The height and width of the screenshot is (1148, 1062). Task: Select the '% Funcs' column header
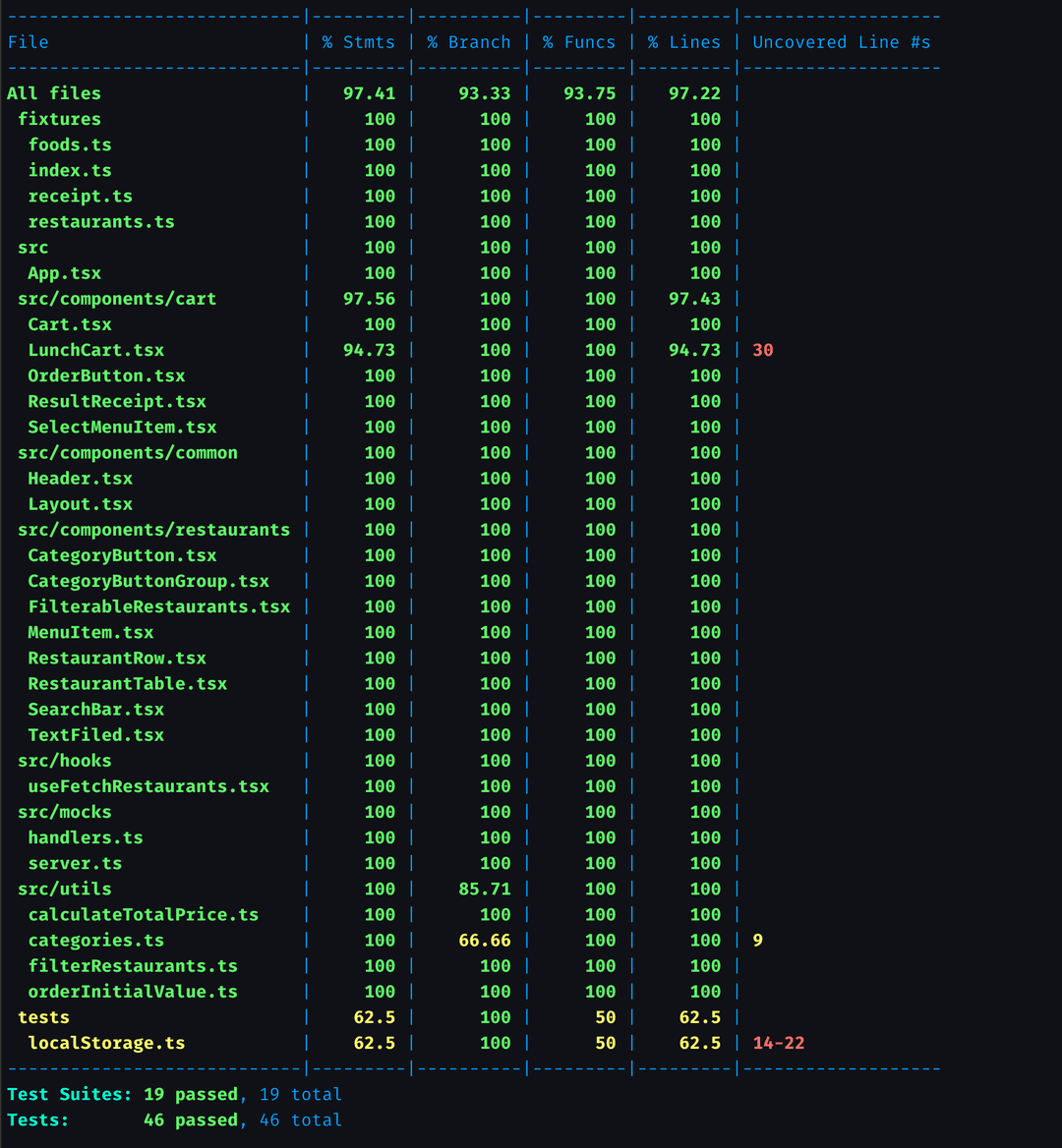(x=579, y=42)
